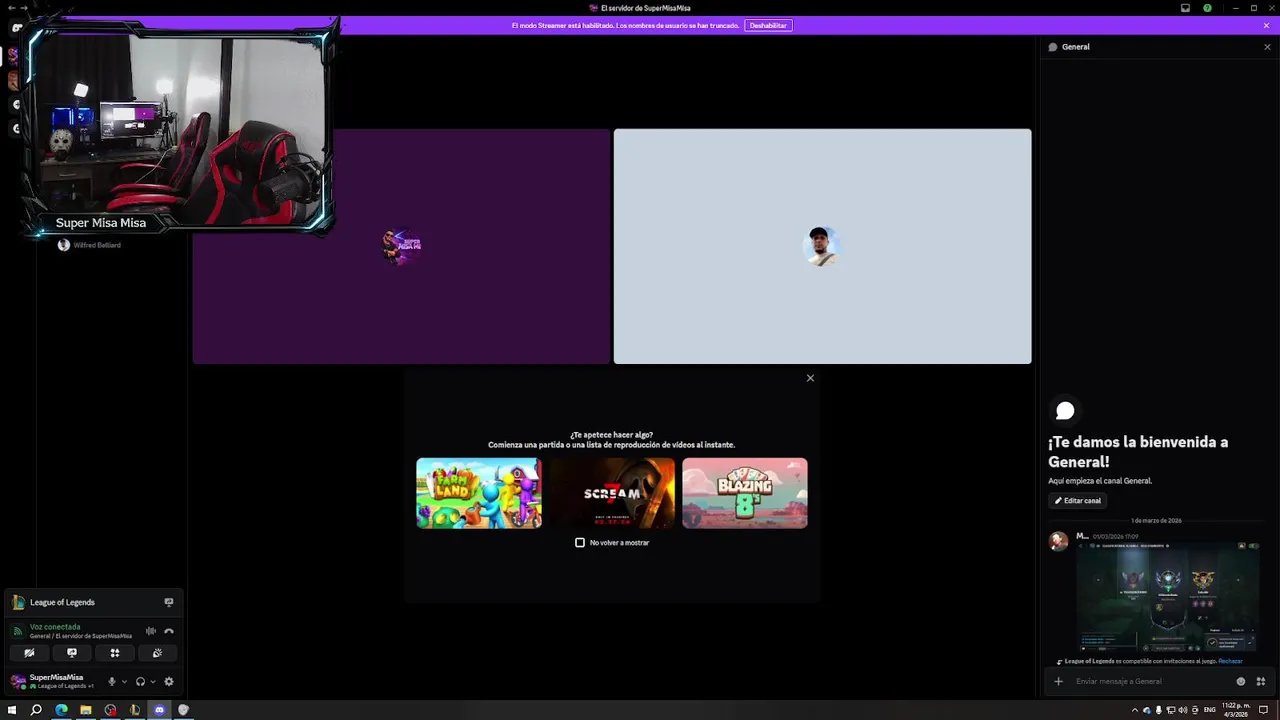Image resolution: width=1280 pixels, height=720 pixels.
Task: Click the Deshabilitar streamer mode button
Action: click(x=768, y=25)
